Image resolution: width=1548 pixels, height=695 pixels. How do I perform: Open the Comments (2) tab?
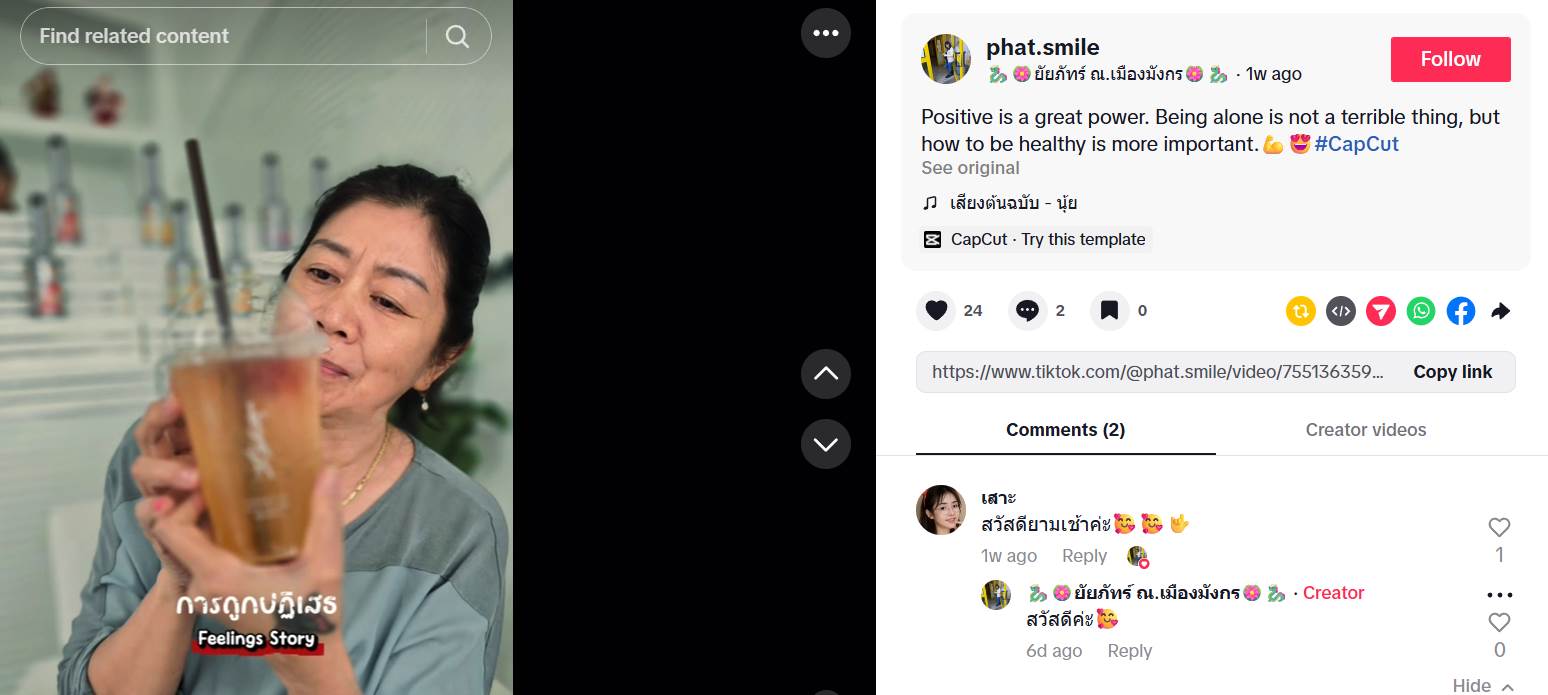click(x=1065, y=430)
